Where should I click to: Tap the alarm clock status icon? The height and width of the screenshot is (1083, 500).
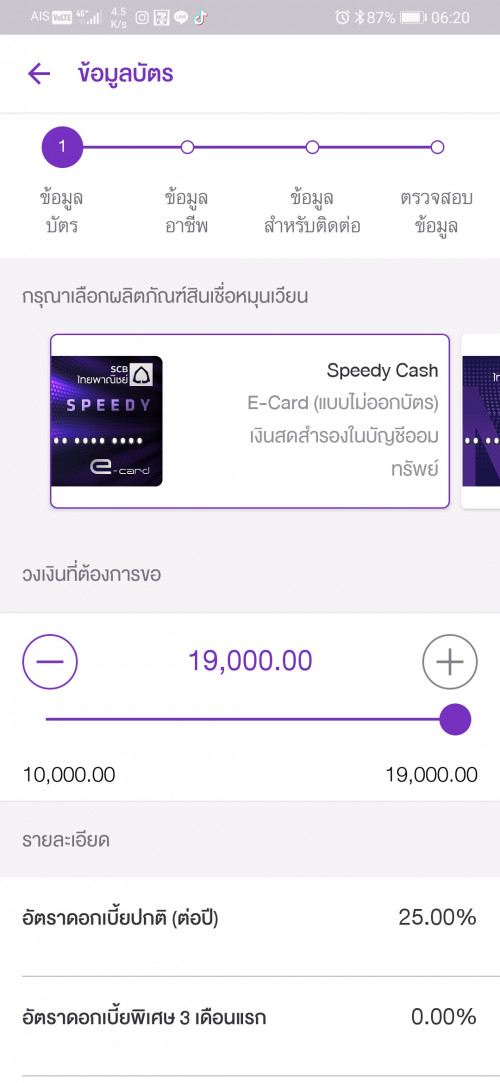pos(342,18)
